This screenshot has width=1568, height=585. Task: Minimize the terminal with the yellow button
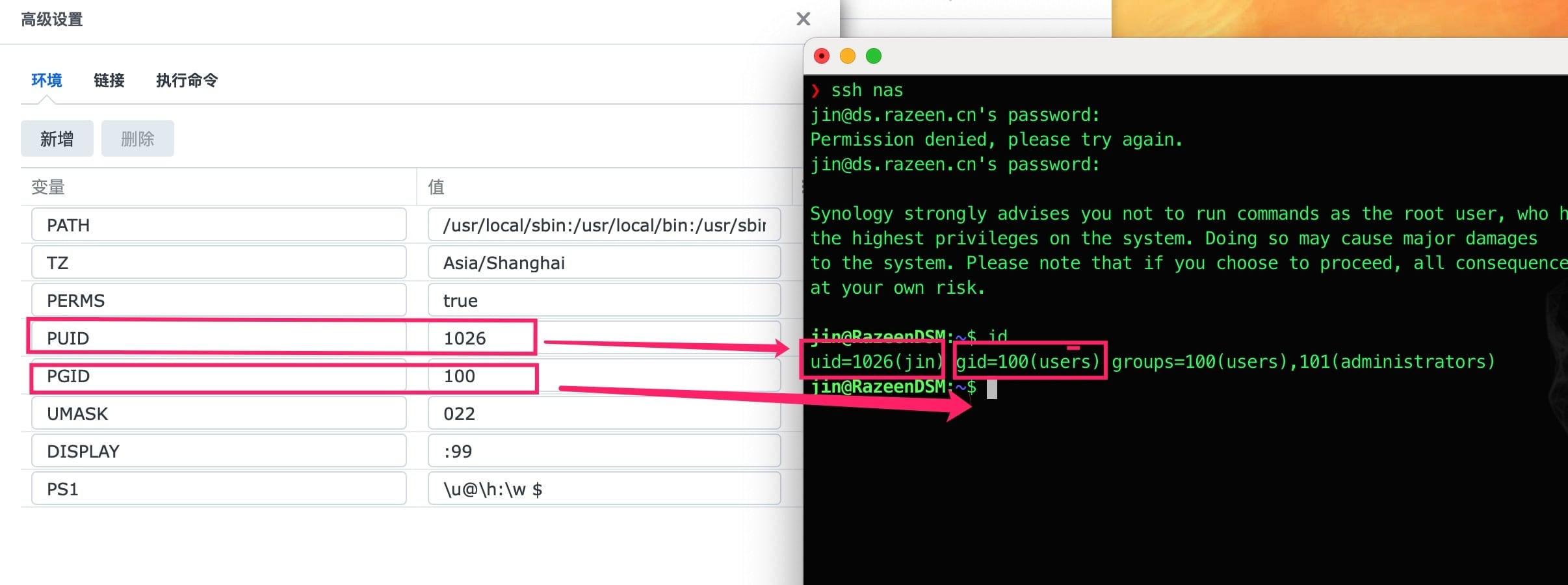[x=848, y=56]
